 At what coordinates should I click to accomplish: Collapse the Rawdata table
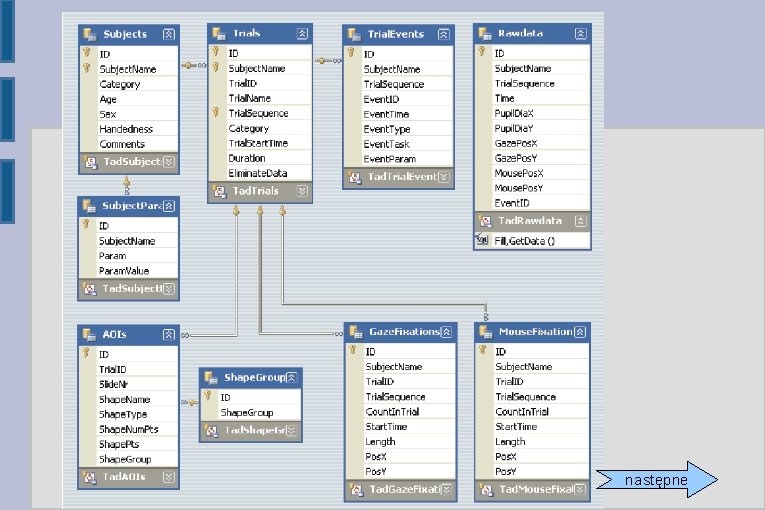coord(580,34)
